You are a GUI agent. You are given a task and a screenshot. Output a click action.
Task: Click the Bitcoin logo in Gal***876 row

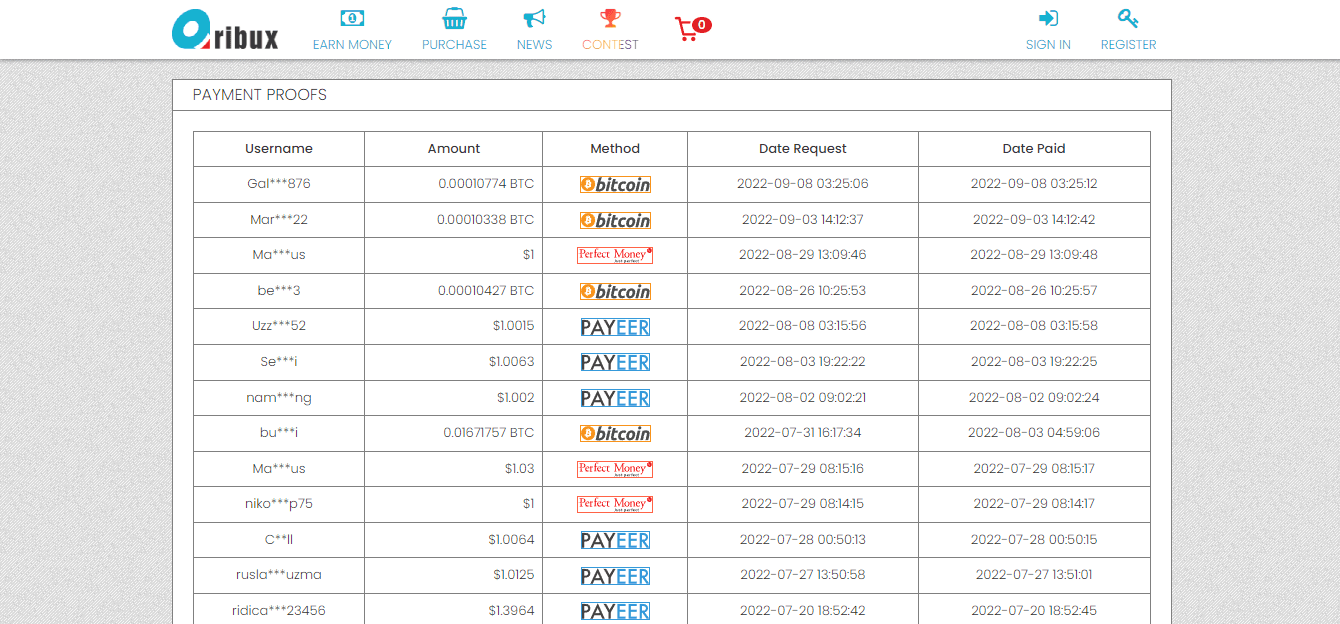[615, 184]
